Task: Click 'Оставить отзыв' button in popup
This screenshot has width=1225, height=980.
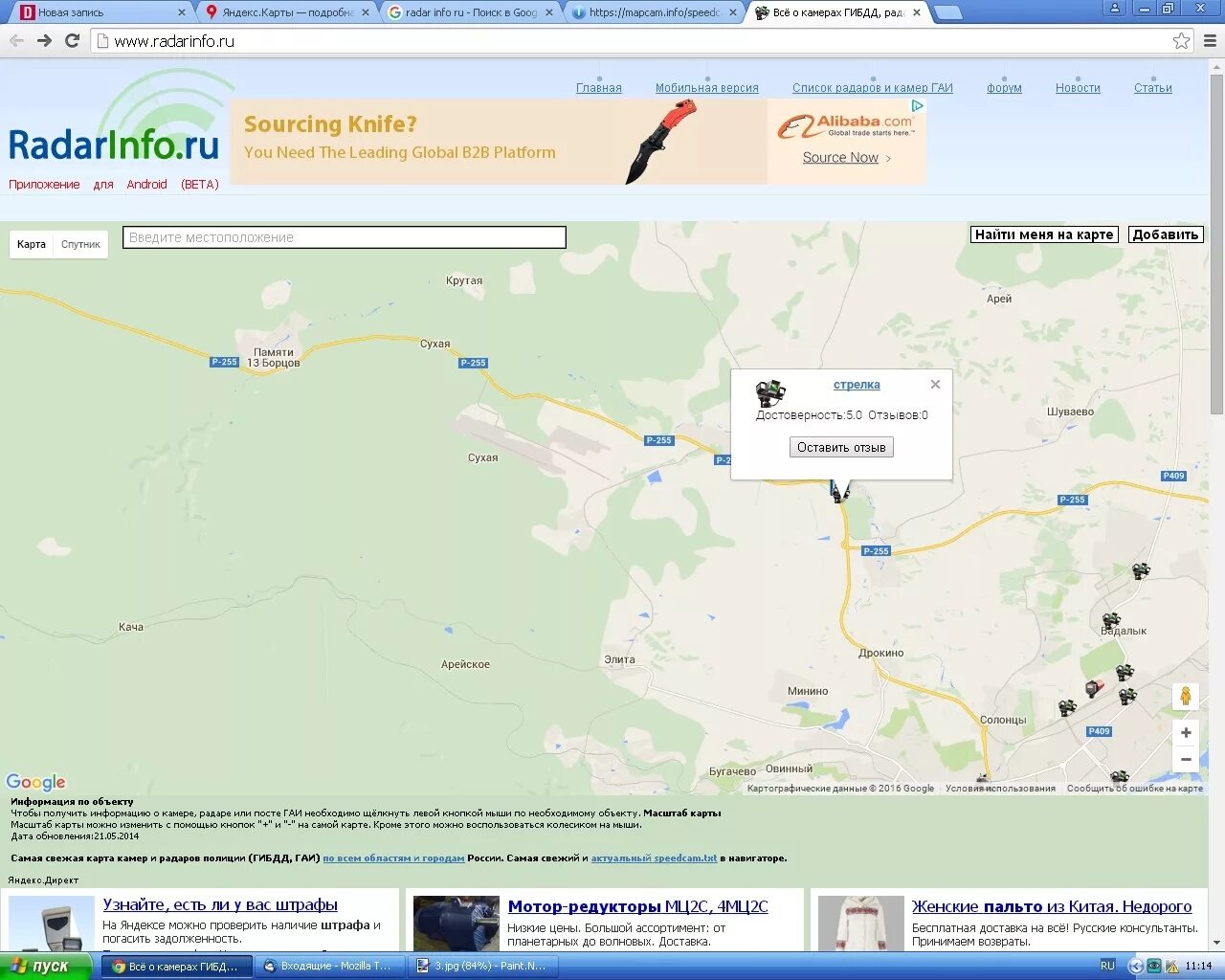Action: tap(841, 447)
